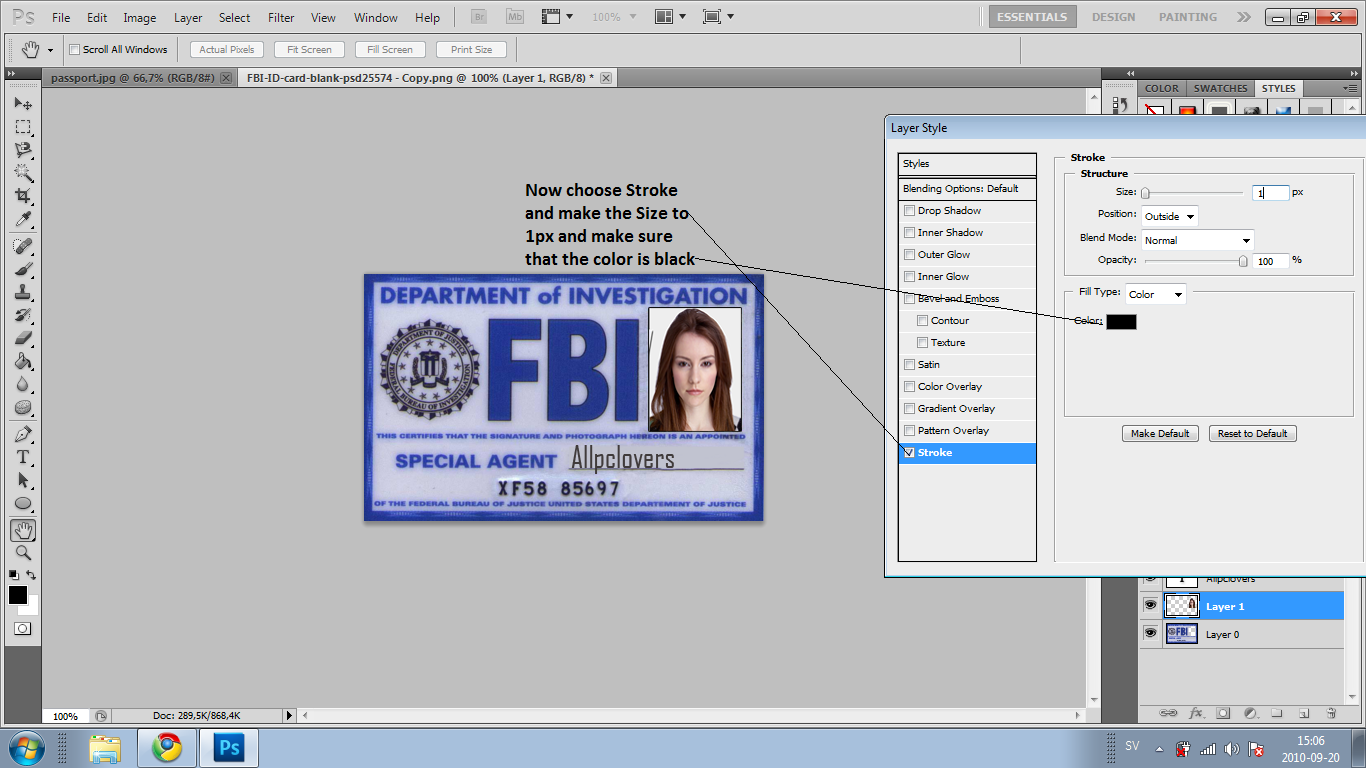This screenshot has width=1366, height=768.
Task: Select the Lasso tool
Action: 22,150
